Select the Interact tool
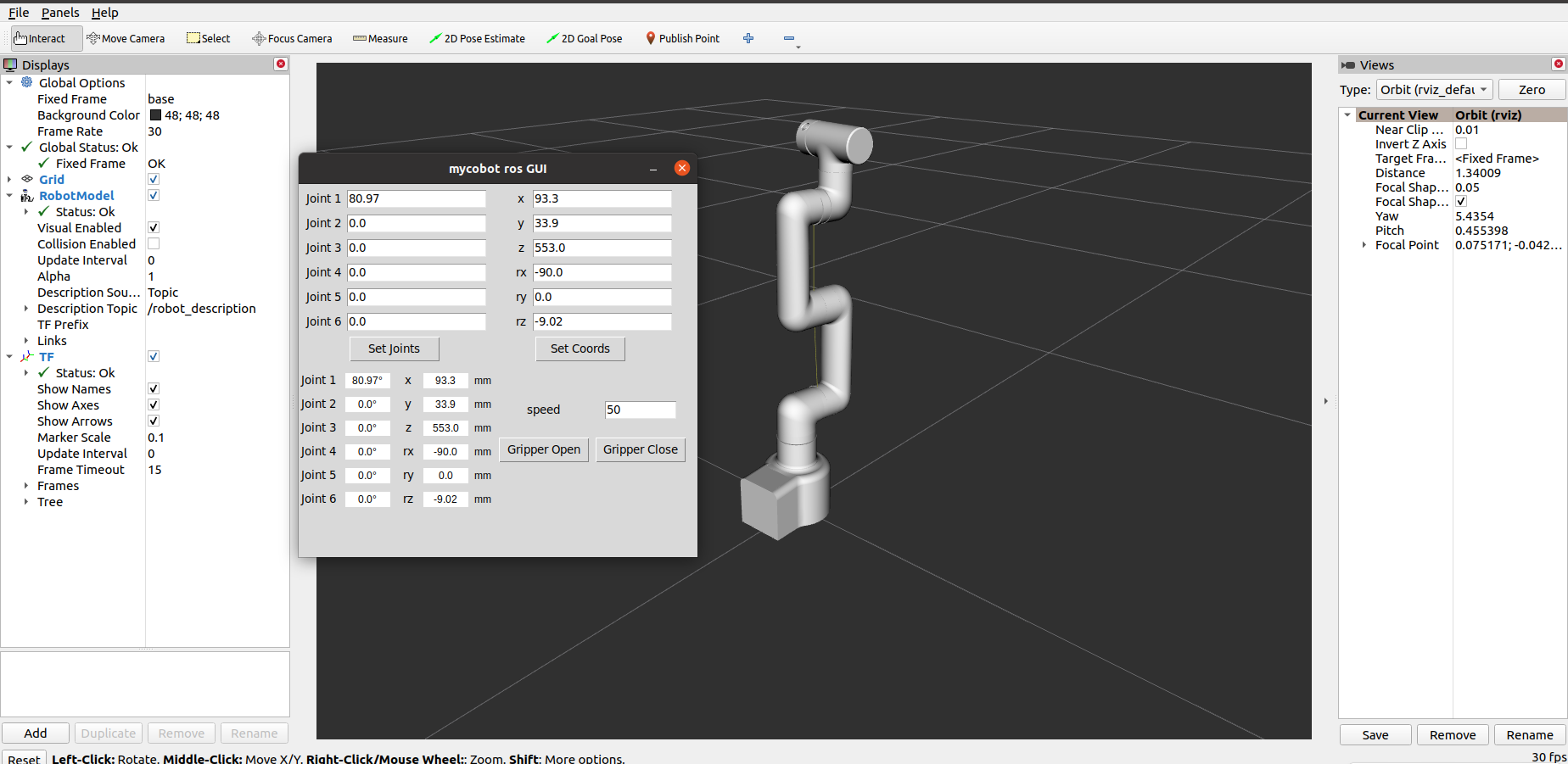Viewport: 1568px width, 764px height. [40, 38]
